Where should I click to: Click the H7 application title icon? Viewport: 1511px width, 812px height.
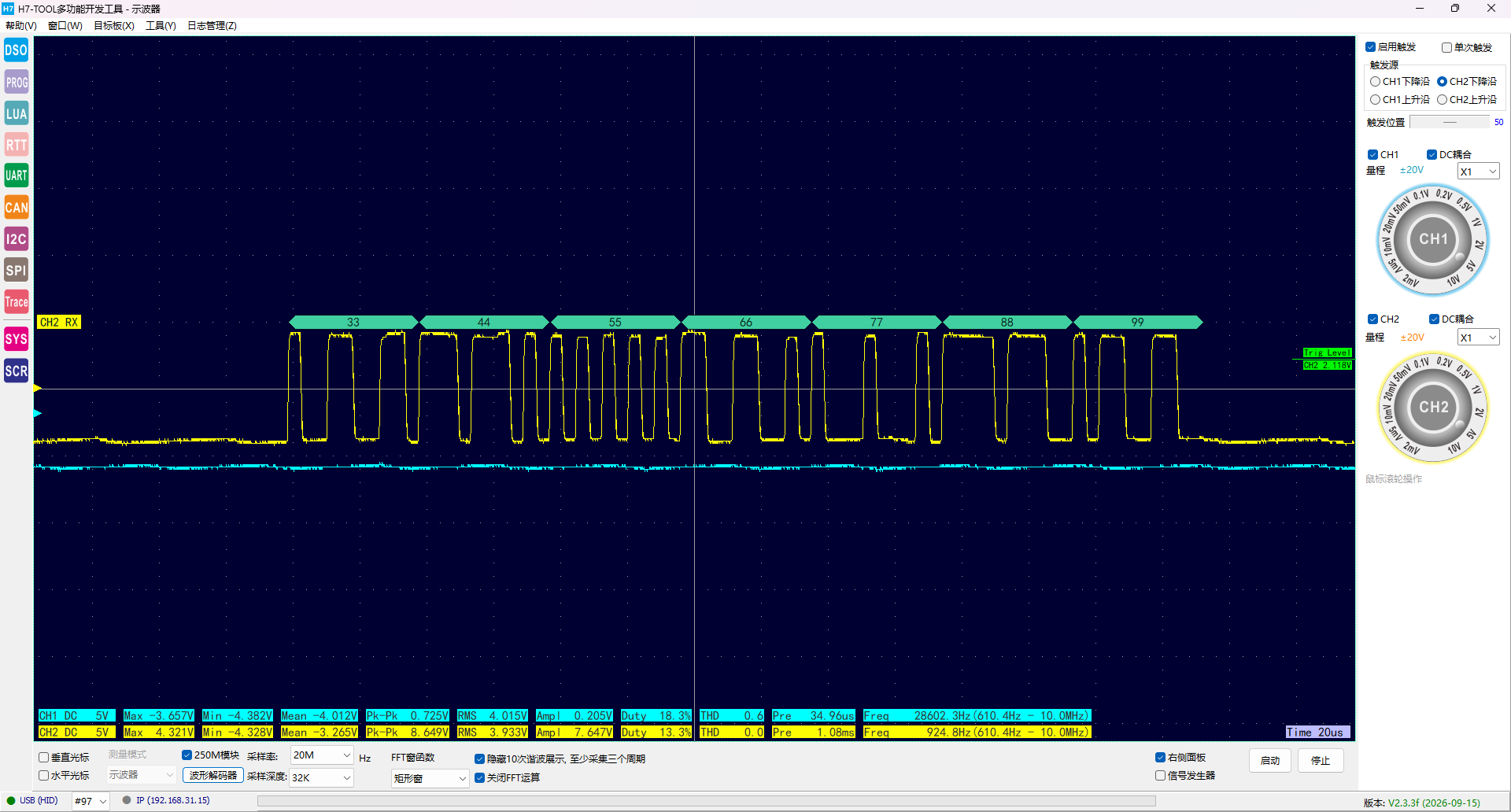tap(8, 9)
